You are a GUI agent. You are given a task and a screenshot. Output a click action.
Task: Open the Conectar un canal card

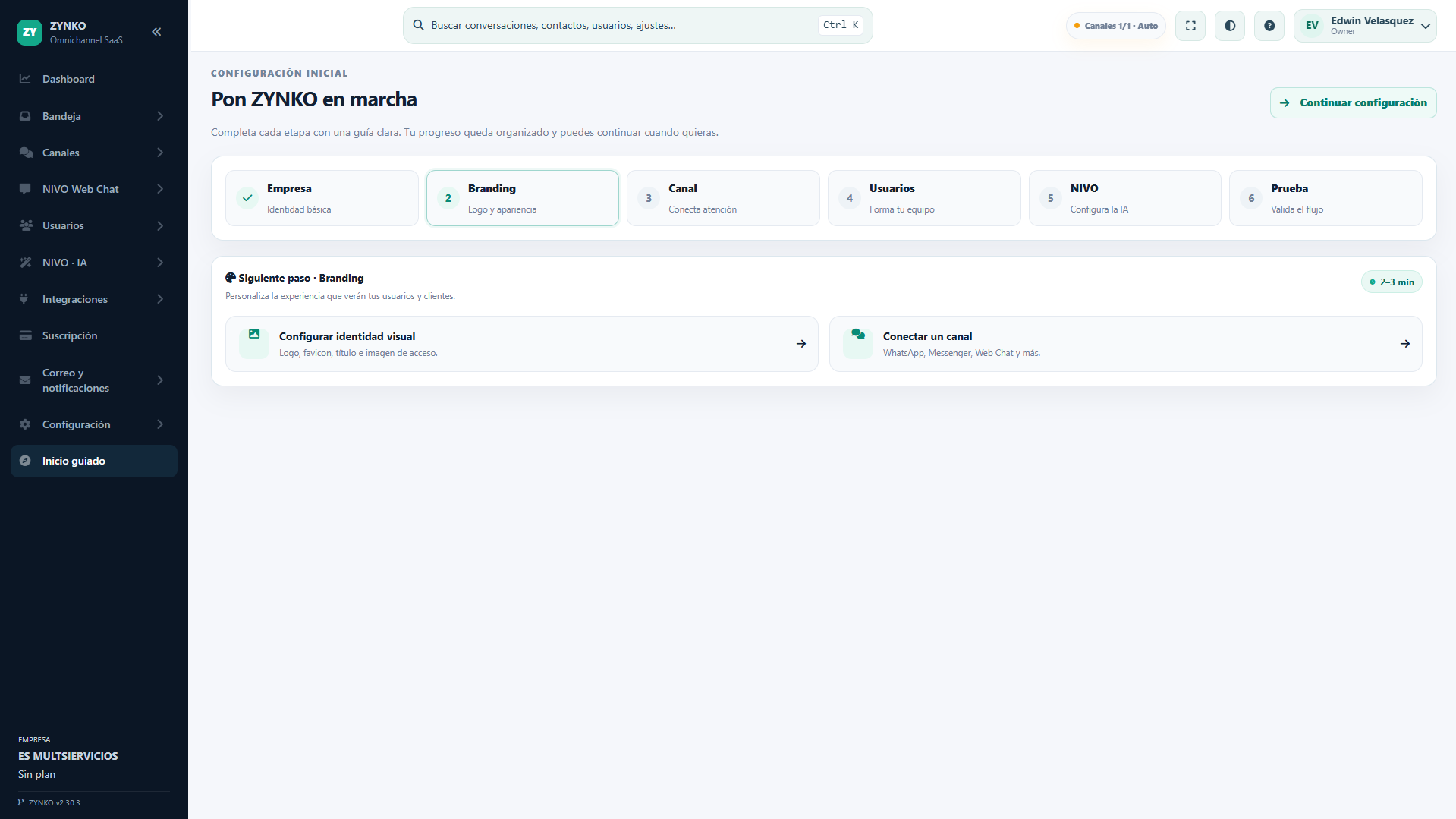click(x=1126, y=344)
